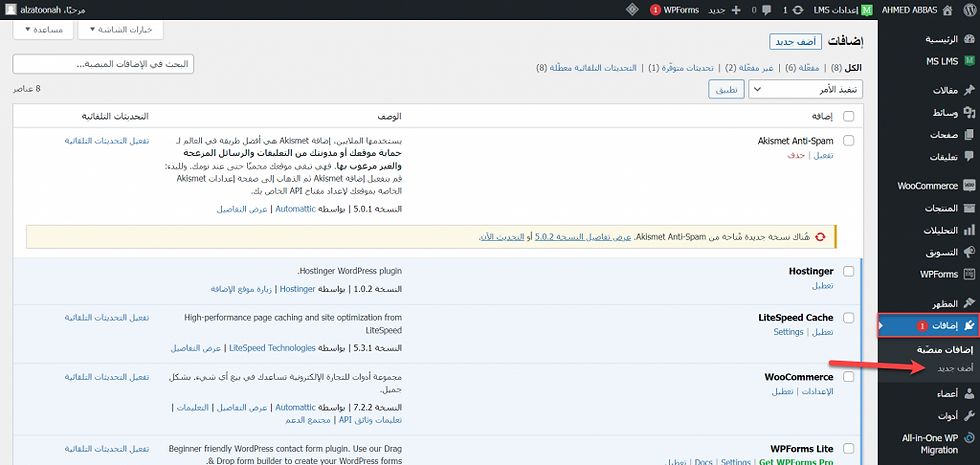Image resolution: width=980 pixels, height=465 pixels.
Task: Click the circular updates icon showing 1
Action: coord(796,10)
